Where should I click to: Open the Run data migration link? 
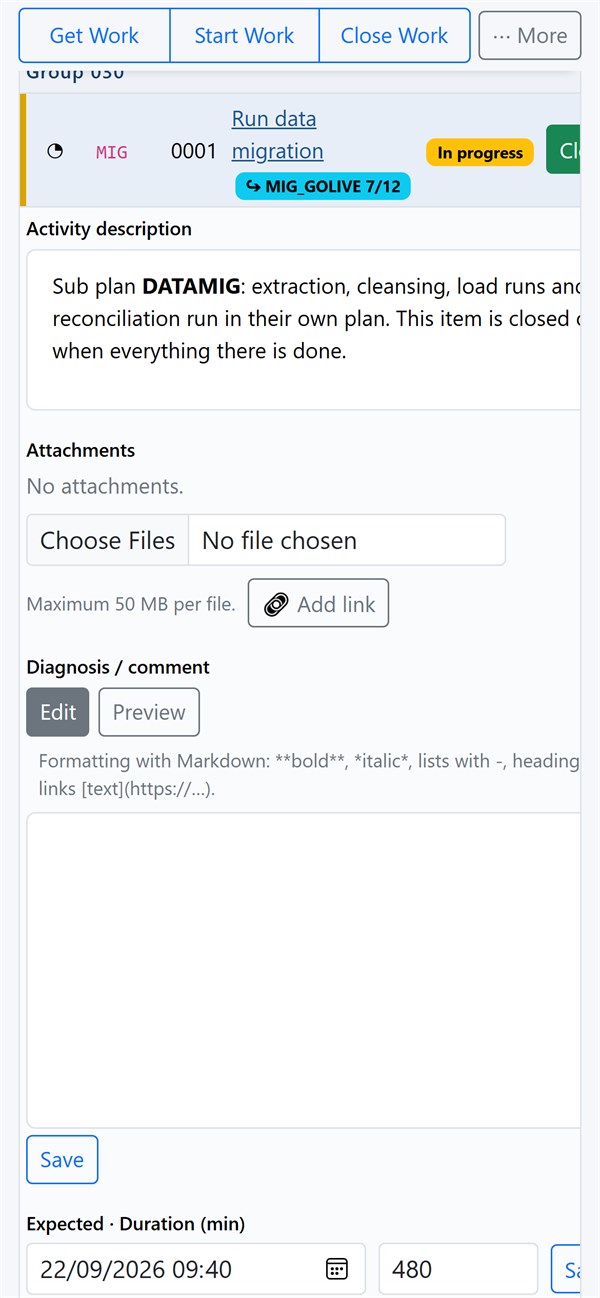278,135
